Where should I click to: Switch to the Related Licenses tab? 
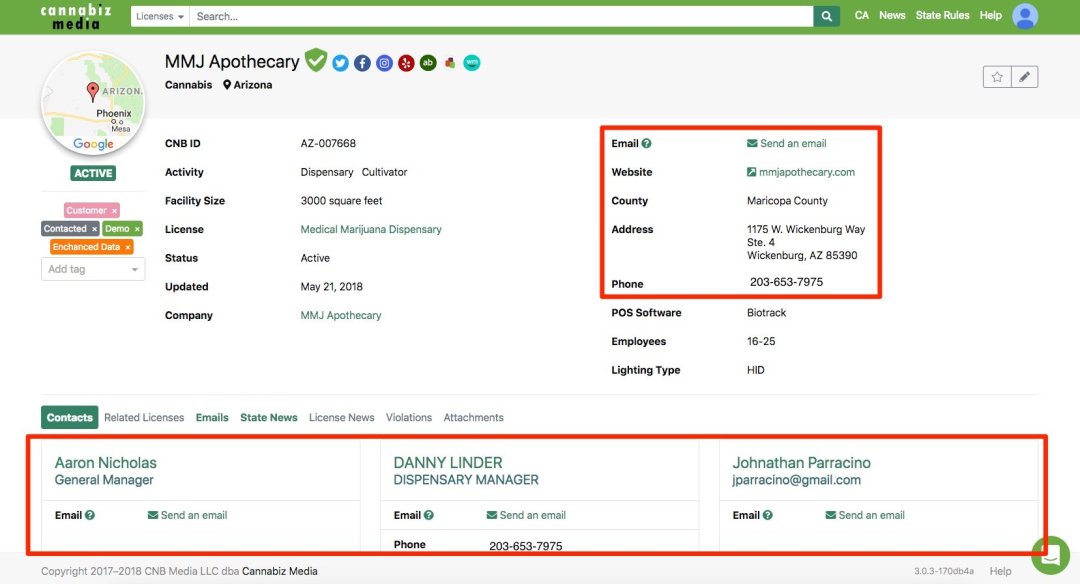[144, 417]
